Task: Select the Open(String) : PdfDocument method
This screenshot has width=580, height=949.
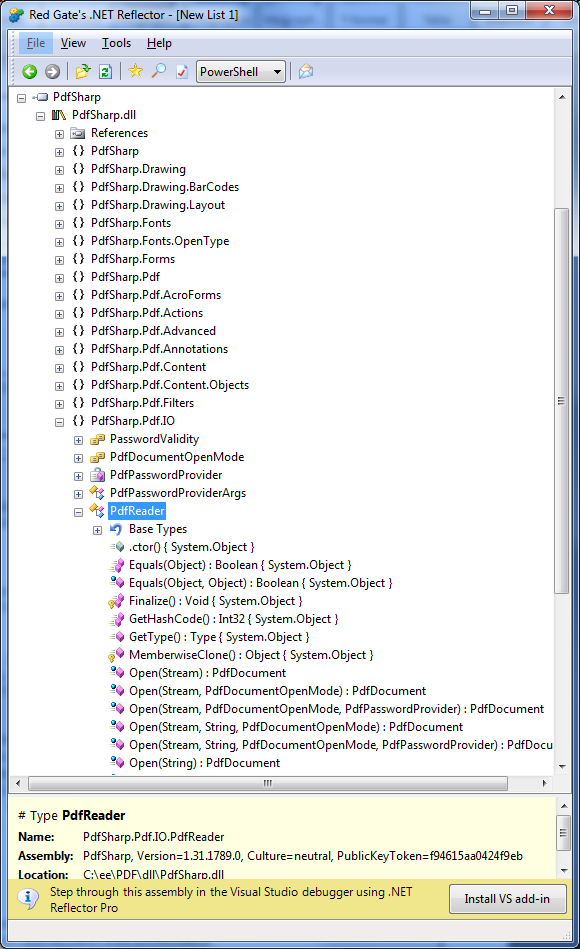Action: (204, 763)
